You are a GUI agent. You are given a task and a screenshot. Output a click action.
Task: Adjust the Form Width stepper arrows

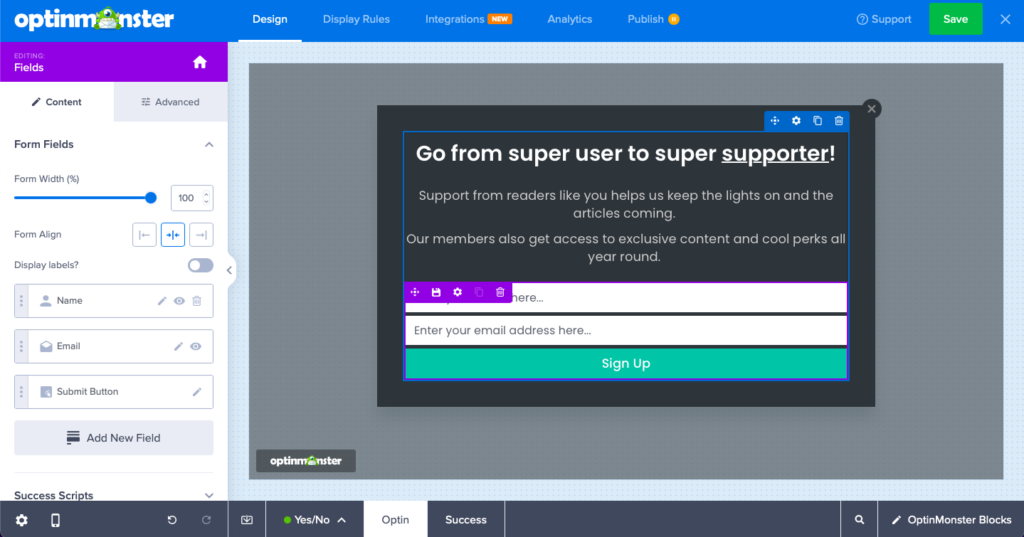pos(206,198)
